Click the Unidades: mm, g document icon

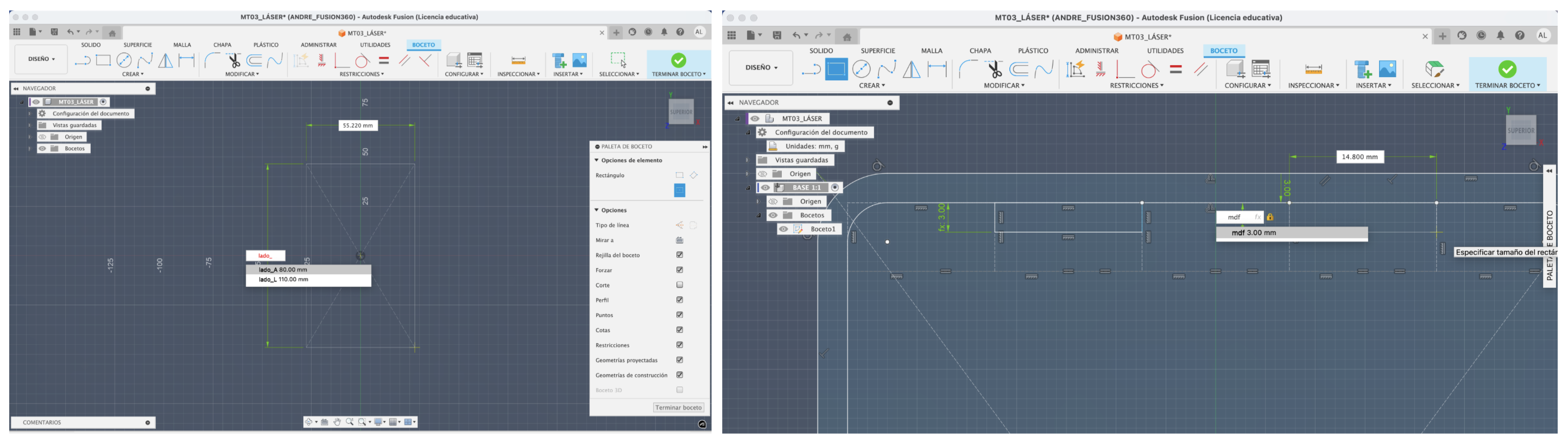tap(773, 146)
